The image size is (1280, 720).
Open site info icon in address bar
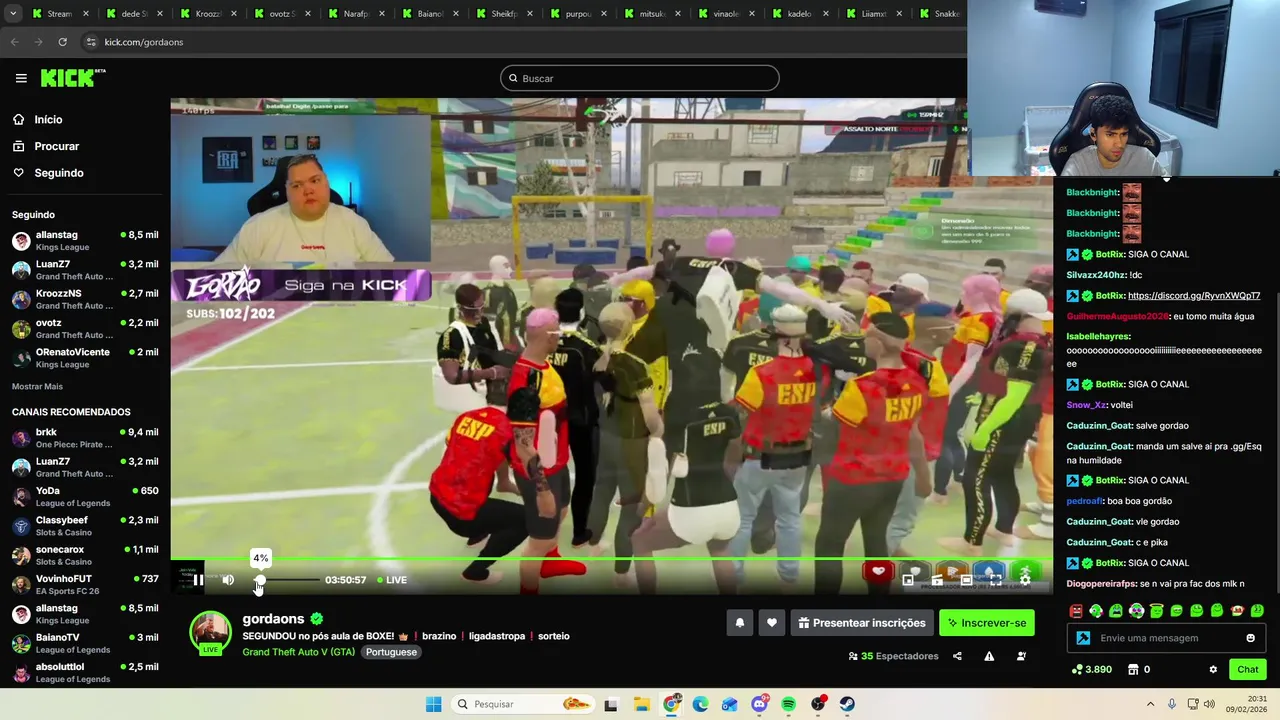tap(91, 42)
